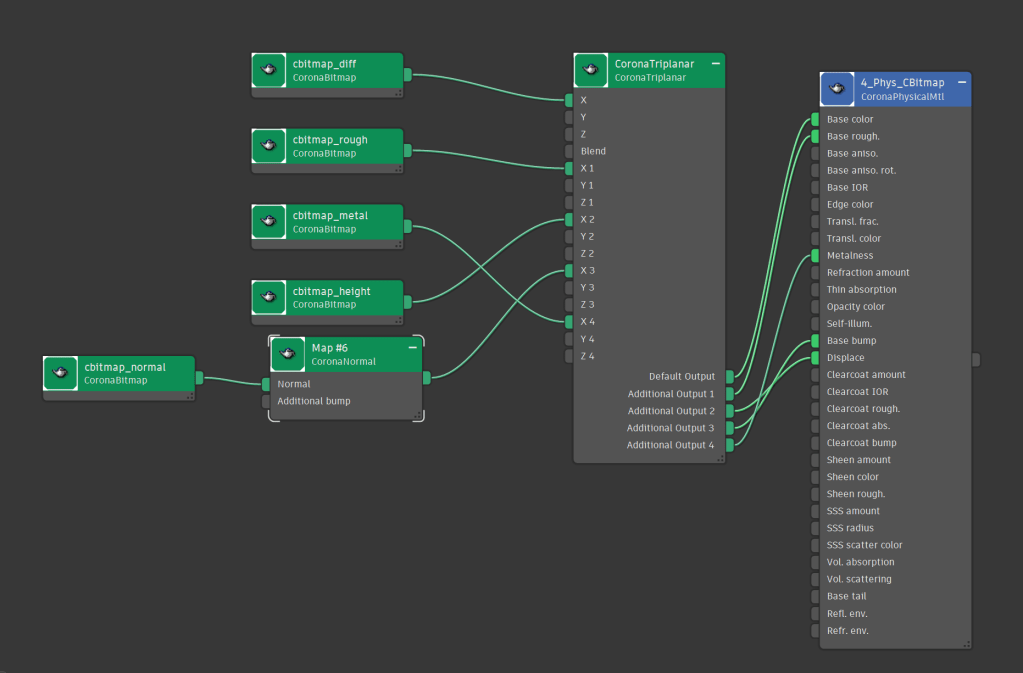Click the CoronaTriplanar node preview icon
Viewport: 1023px width, 673px height.
pyautogui.click(x=591, y=70)
